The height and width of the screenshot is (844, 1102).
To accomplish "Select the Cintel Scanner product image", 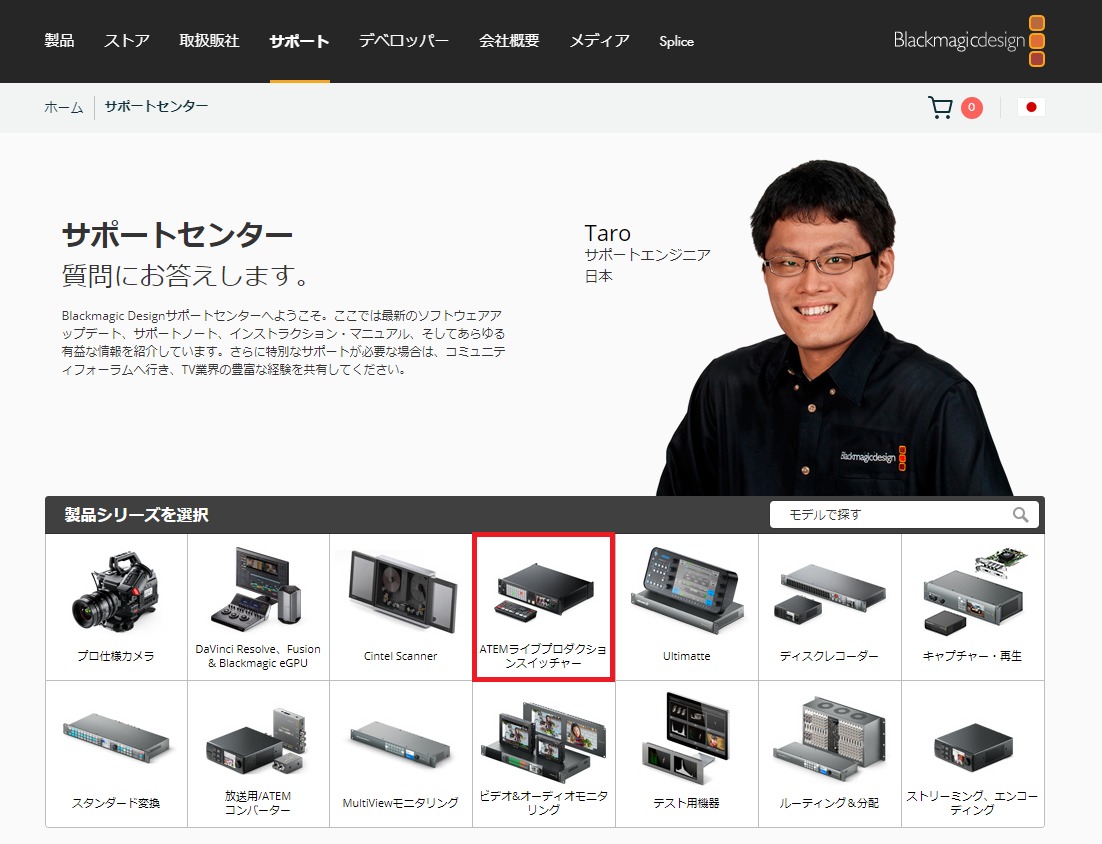I will tap(401, 591).
